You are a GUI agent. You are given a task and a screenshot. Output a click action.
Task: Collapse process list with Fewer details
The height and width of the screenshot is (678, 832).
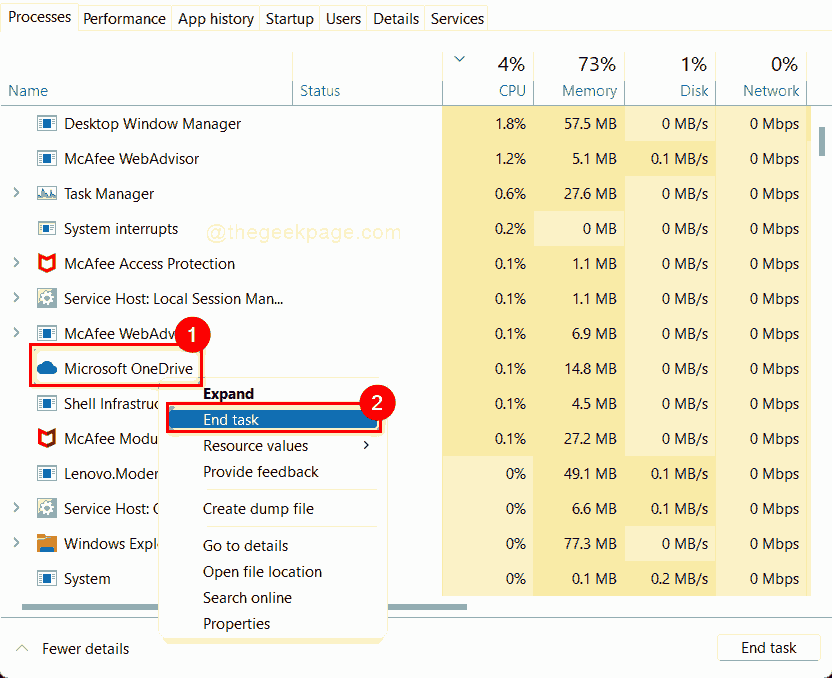click(x=71, y=648)
